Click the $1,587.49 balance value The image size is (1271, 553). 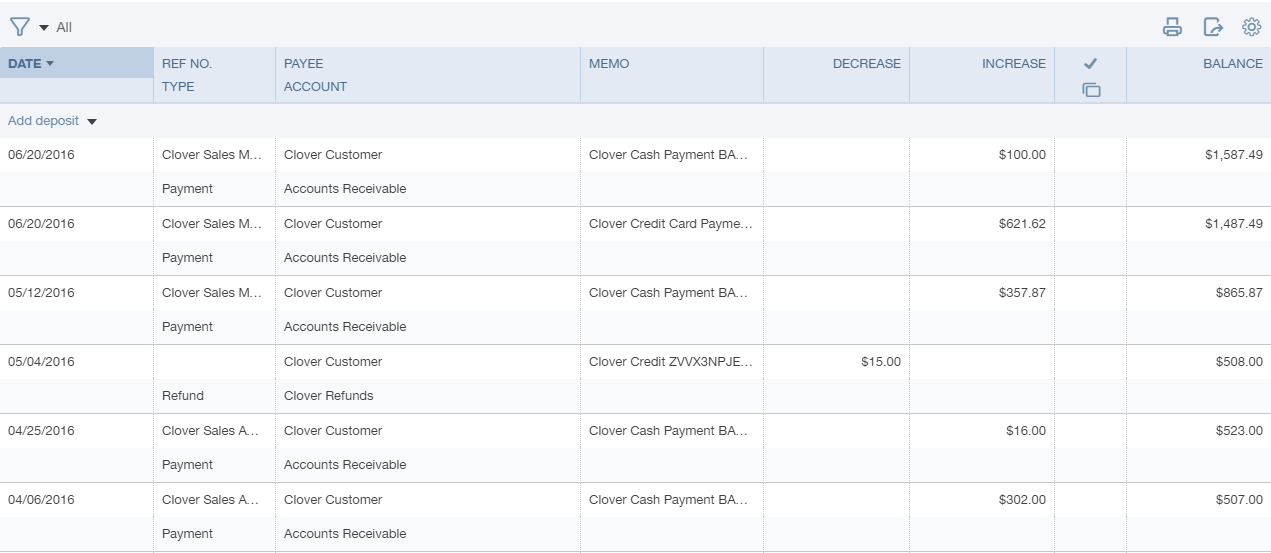point(1234,155)
